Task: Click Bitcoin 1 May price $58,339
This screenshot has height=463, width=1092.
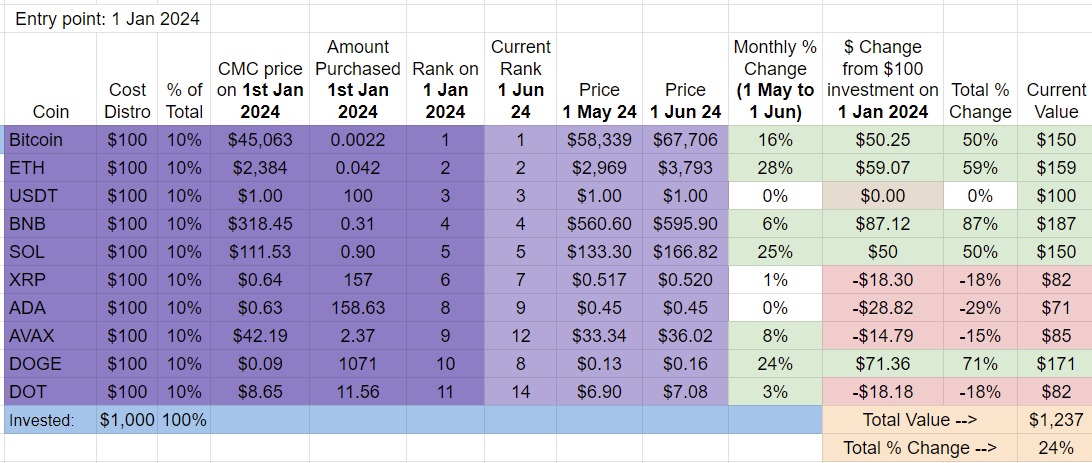Action: [600, 140]
